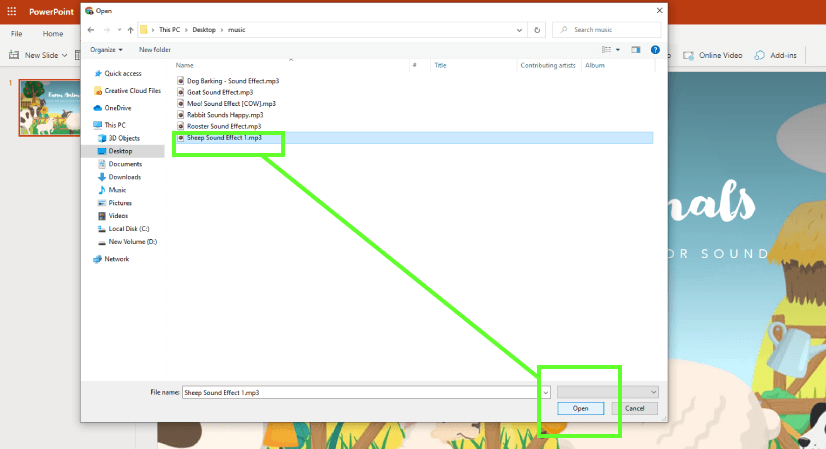826x449 pixels.
Task: Open the File menu in PowerPoint
Action: pyautogui.click(x=17, y=34)
